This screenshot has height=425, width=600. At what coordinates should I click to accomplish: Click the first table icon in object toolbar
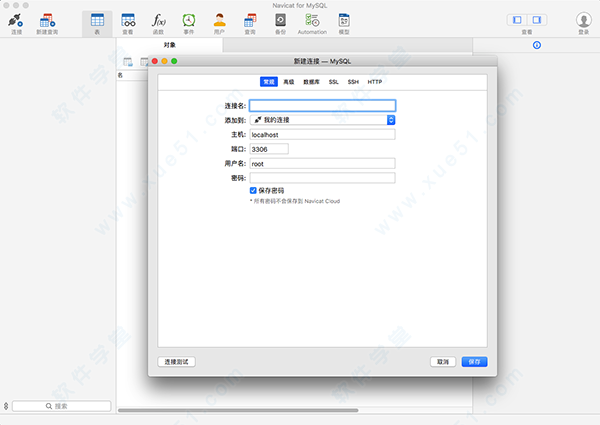pyautogui.click(x=128, y=62)
